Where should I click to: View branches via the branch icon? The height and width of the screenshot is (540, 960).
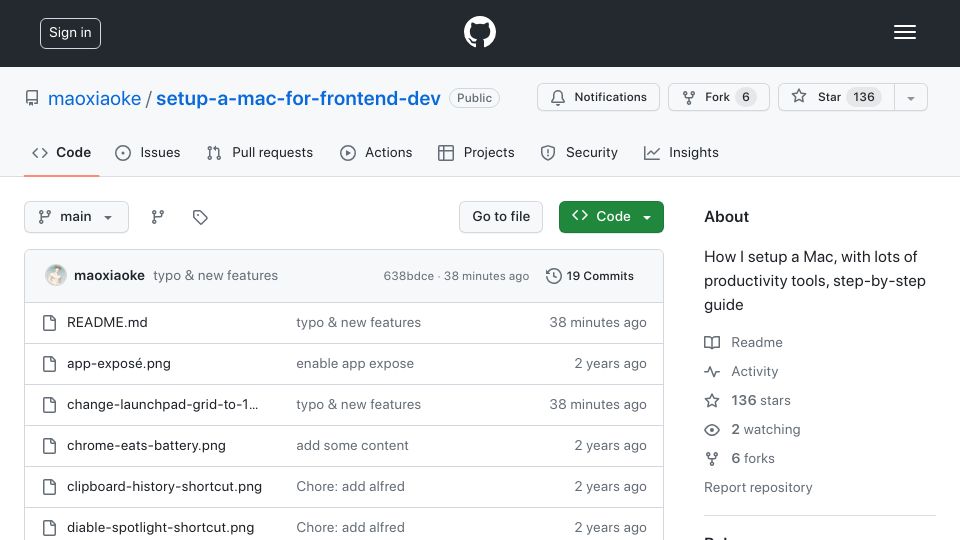pyautogui.click(x=158, y=217)
